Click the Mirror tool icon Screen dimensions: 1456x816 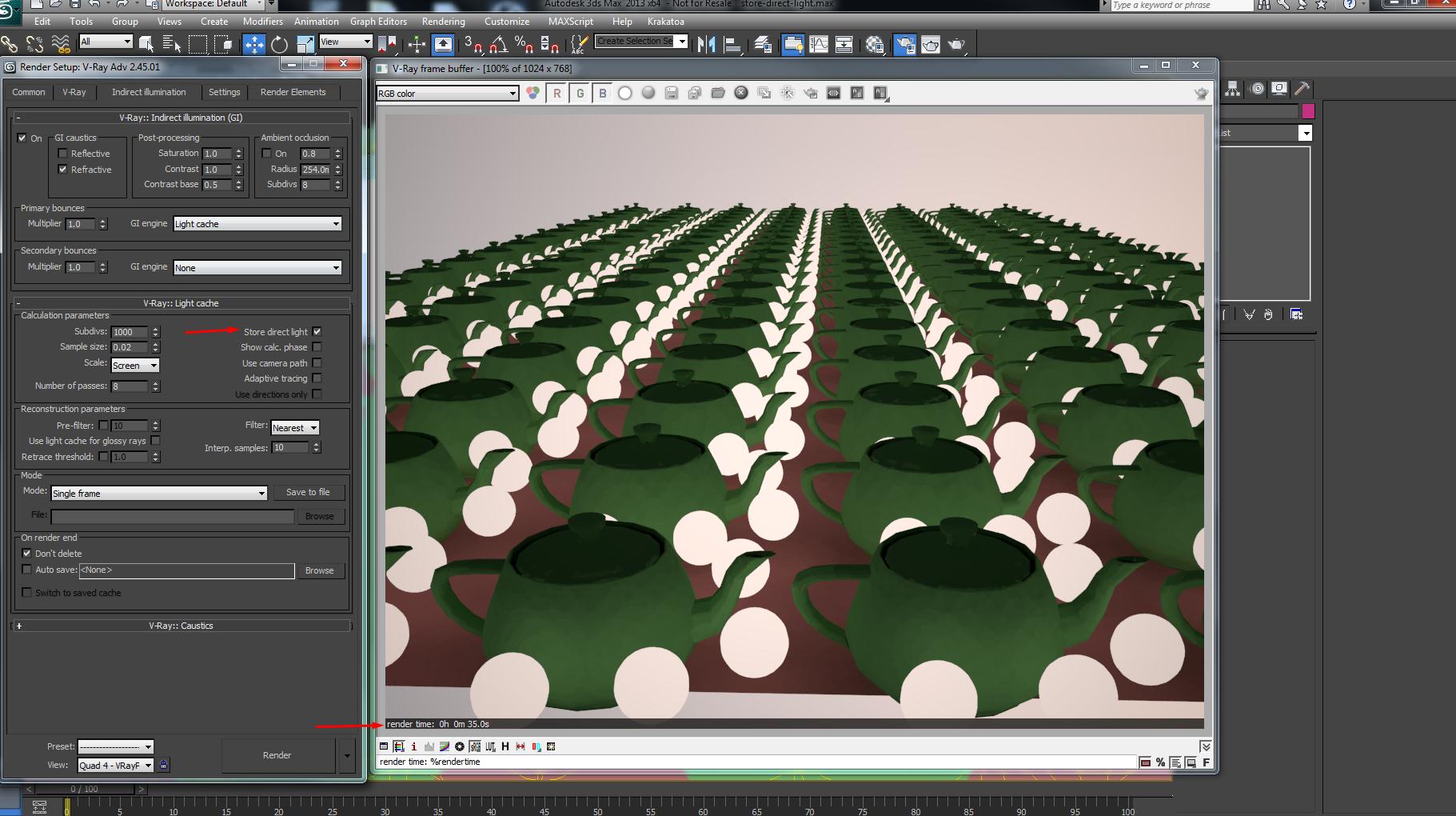coord(706,44)
